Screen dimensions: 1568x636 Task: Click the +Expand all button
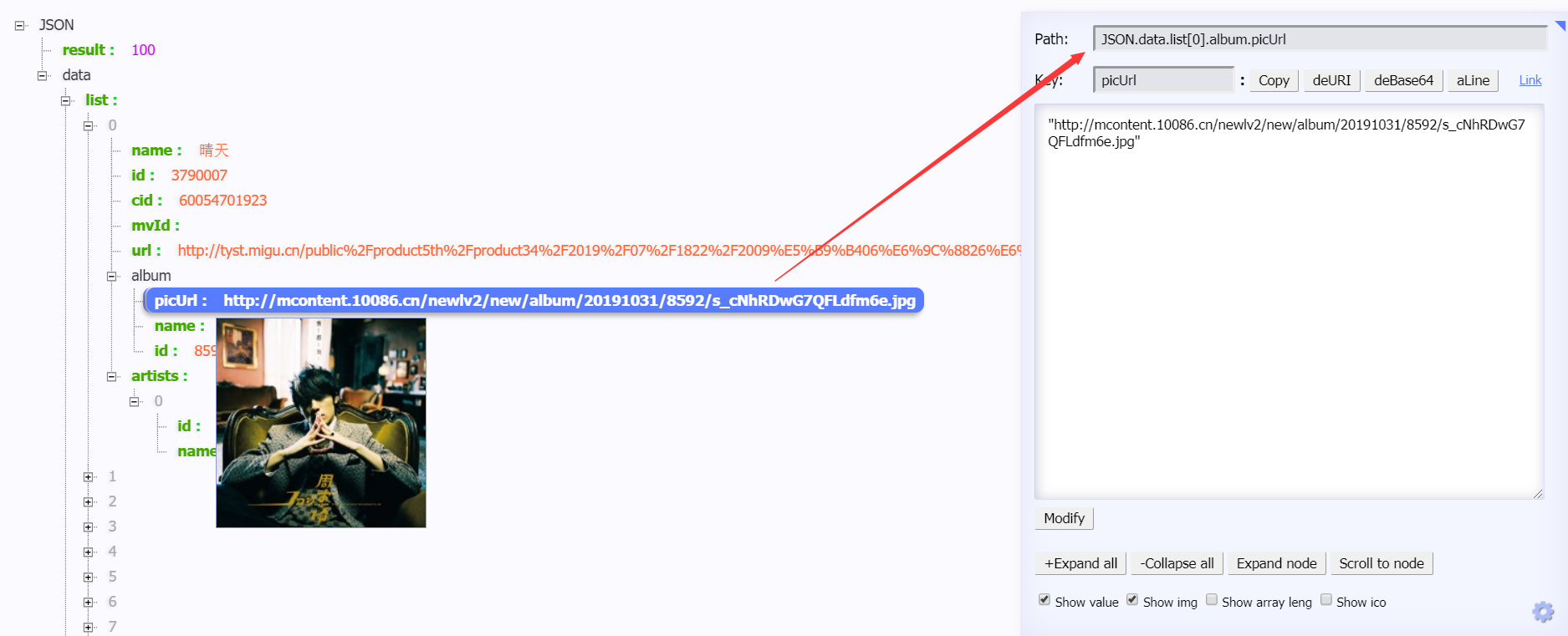point(1080,563)
